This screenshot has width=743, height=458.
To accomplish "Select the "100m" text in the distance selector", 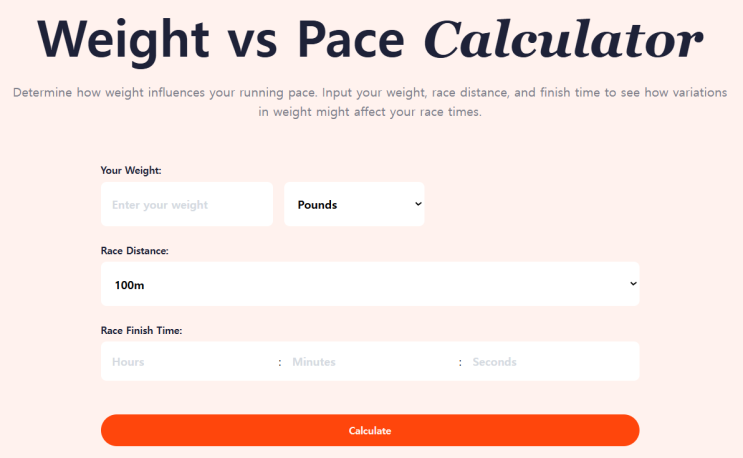I will [130, 285].
